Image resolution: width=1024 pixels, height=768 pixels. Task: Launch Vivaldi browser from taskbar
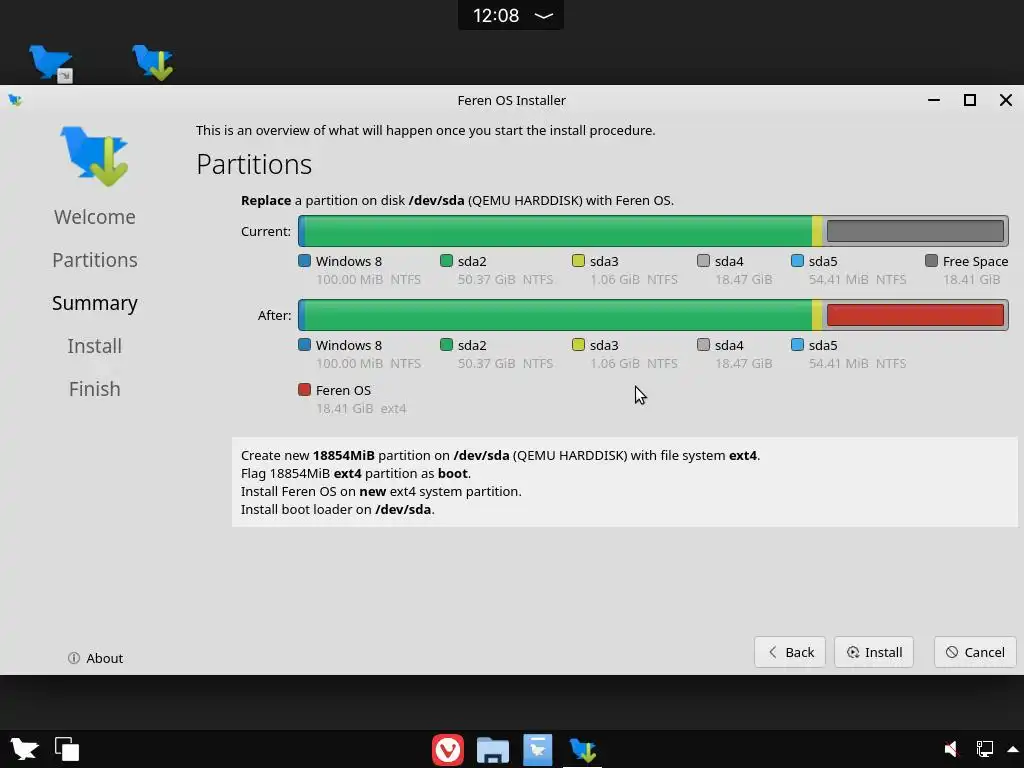[x=448, y=750]
